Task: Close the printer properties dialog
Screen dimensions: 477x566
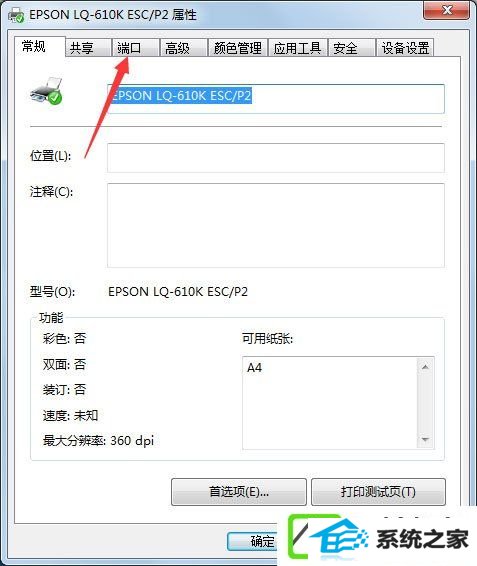Action: tap(447, 10)
